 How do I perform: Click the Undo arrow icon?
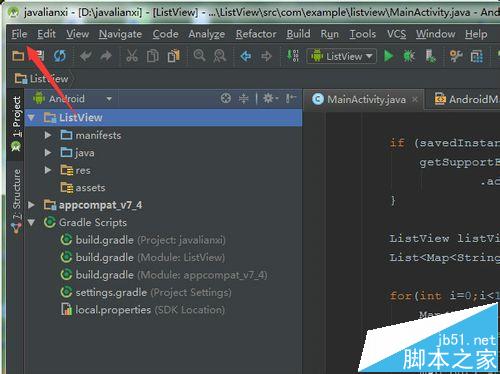click(x=86, y=56)
